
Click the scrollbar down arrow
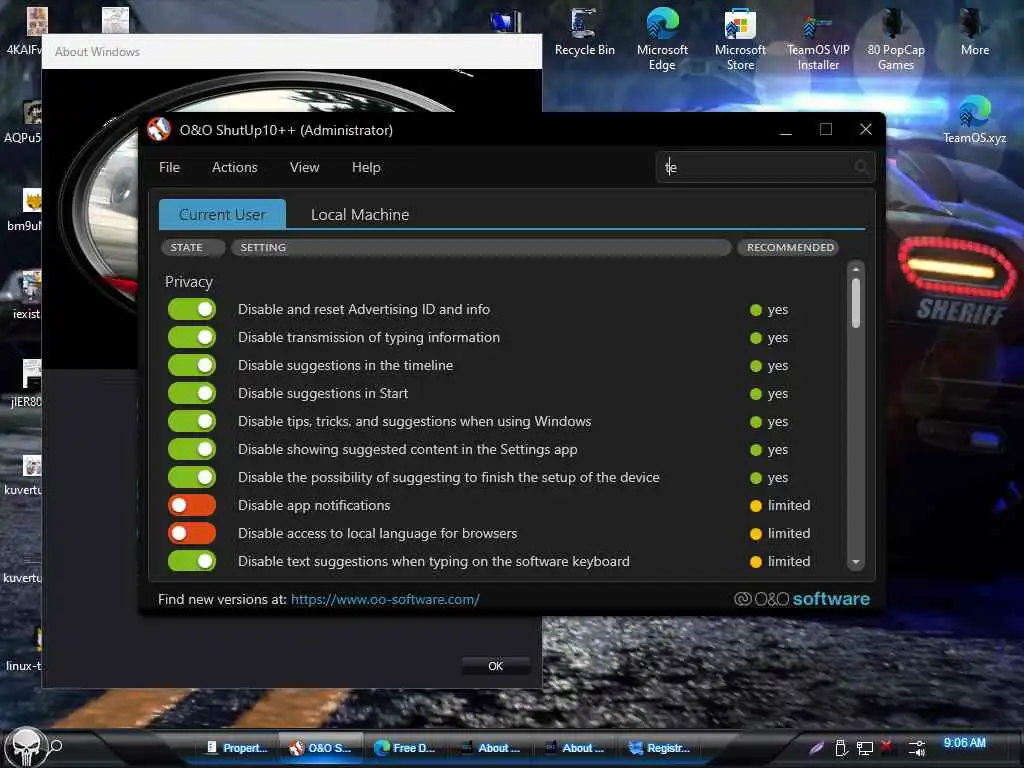(856, 562)
